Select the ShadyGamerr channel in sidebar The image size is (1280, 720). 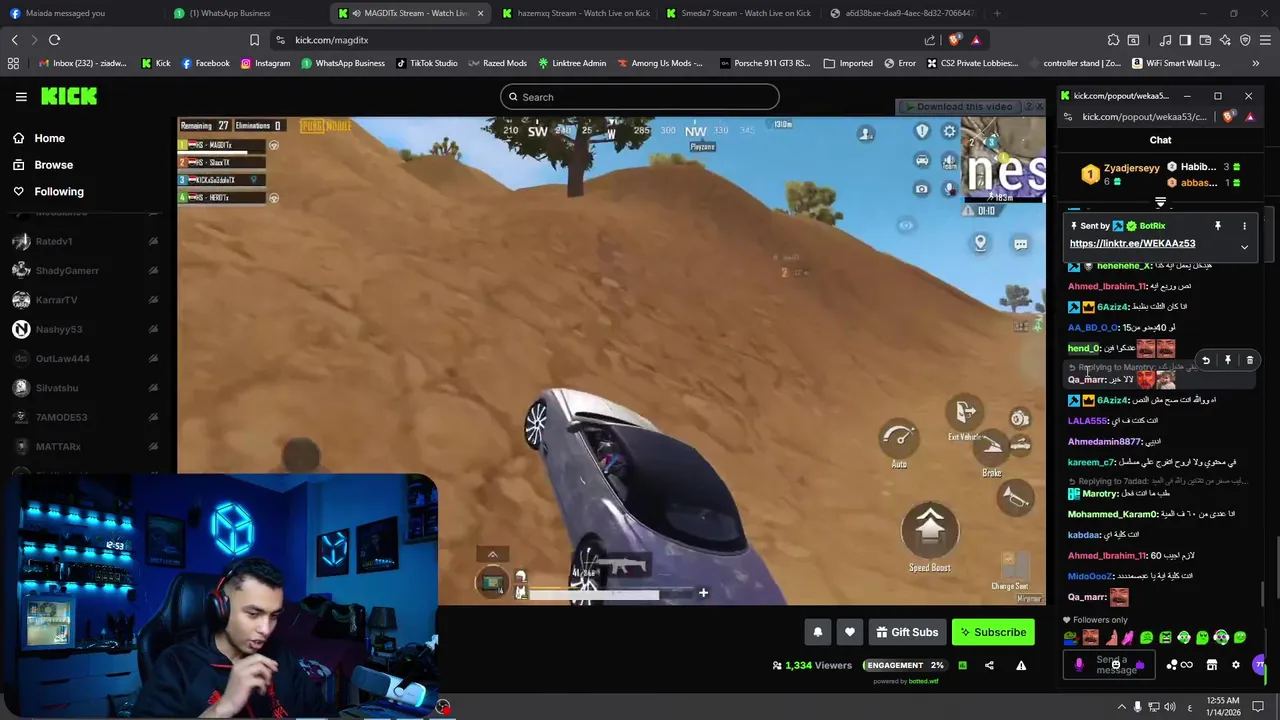tap(67, 270)
